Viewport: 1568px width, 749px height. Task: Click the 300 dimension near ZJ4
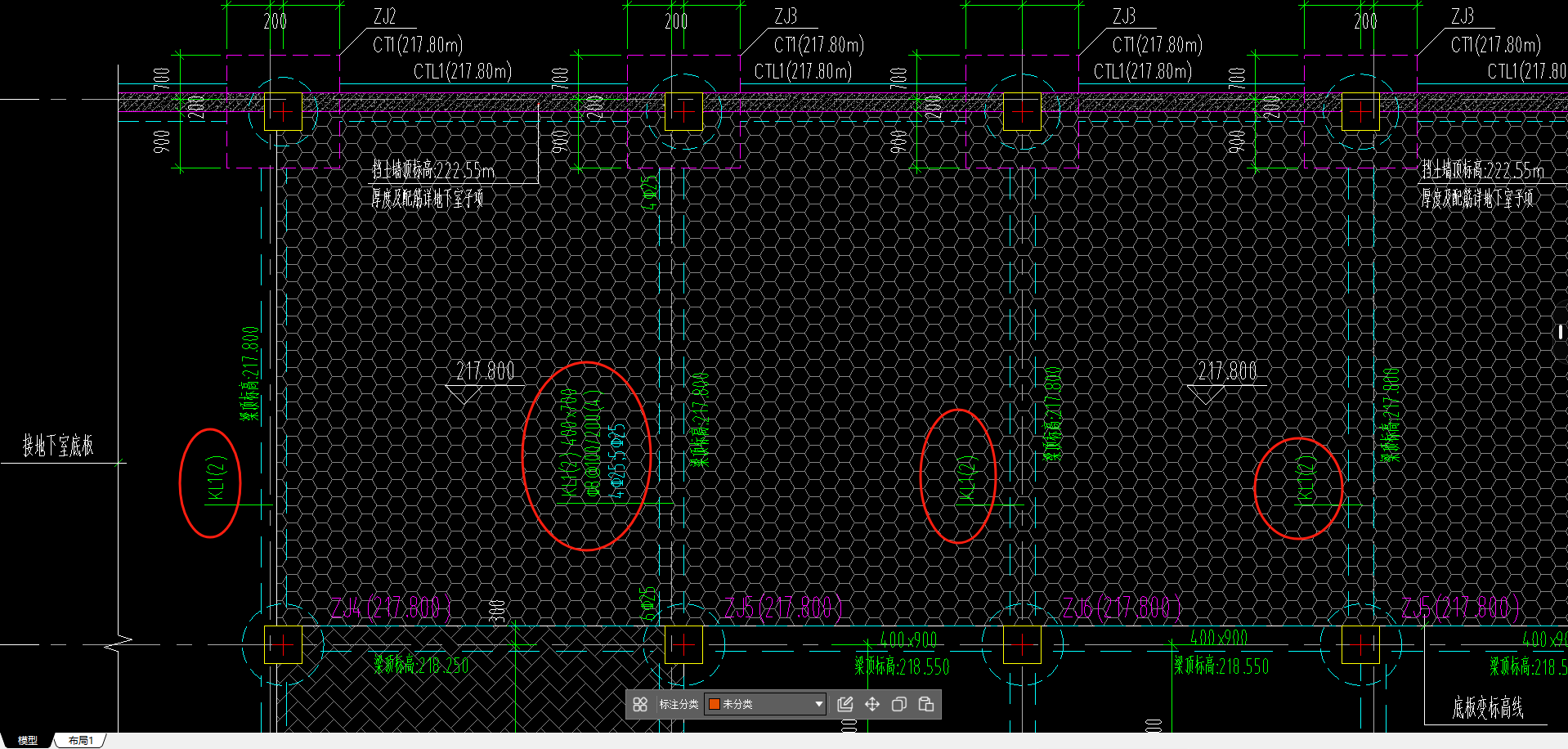pyautogui.click(x=496, y=611)
